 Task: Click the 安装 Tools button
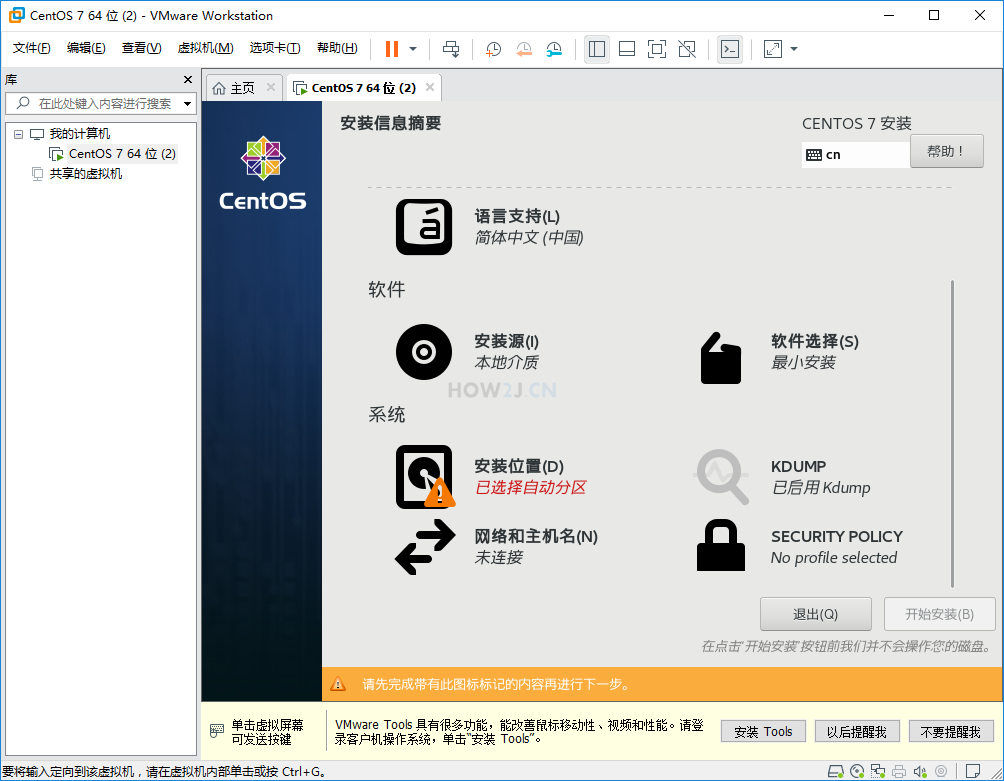tap(763, 731)
